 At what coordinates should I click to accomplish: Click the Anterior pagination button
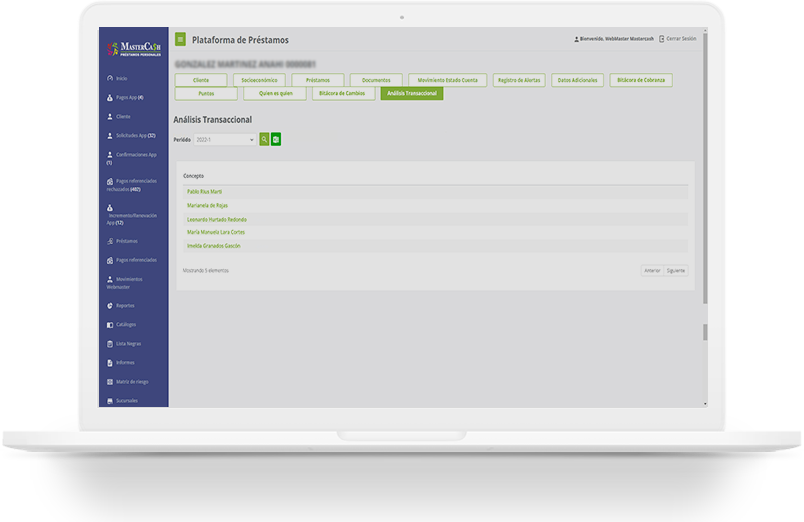[x=651, y=270]
